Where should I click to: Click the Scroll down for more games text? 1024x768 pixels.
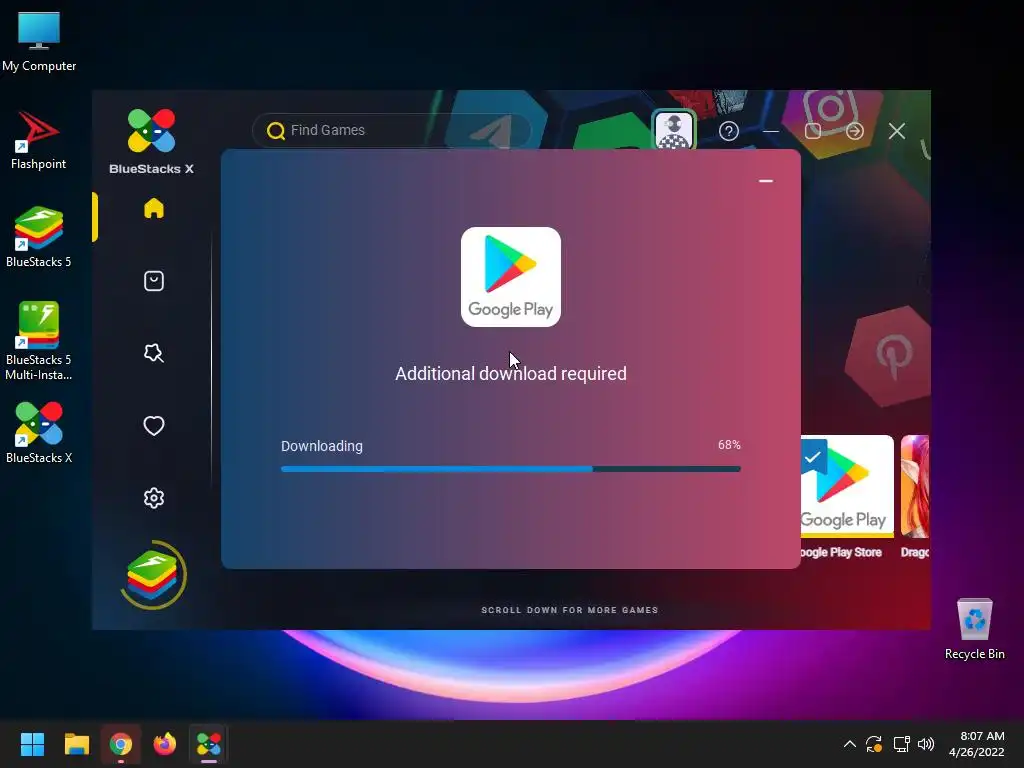[569, 610]
